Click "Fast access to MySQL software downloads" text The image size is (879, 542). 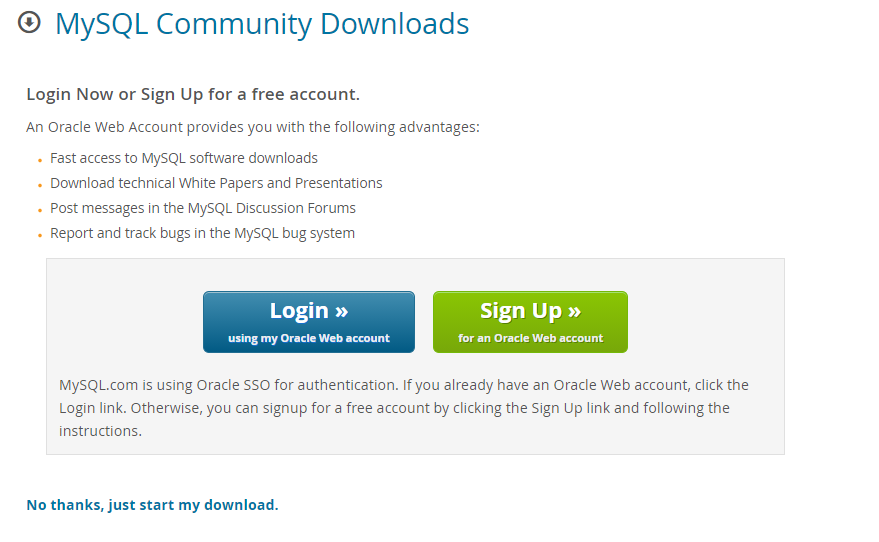184,158
